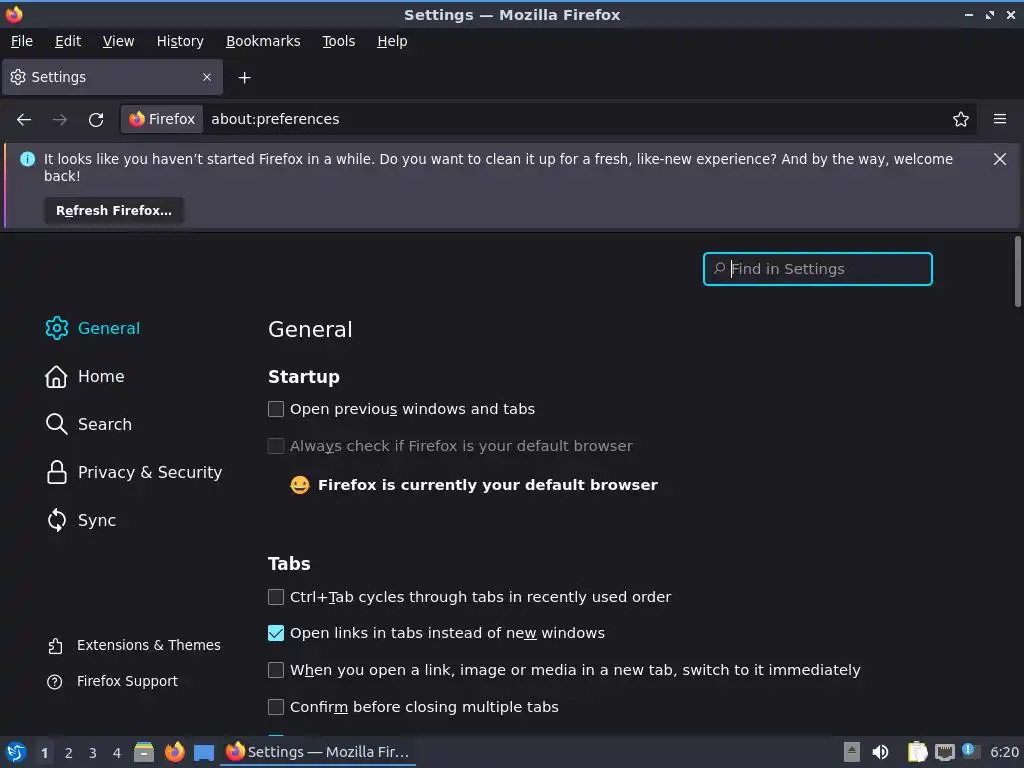Bookmark this page with star icon

(961, 119)
